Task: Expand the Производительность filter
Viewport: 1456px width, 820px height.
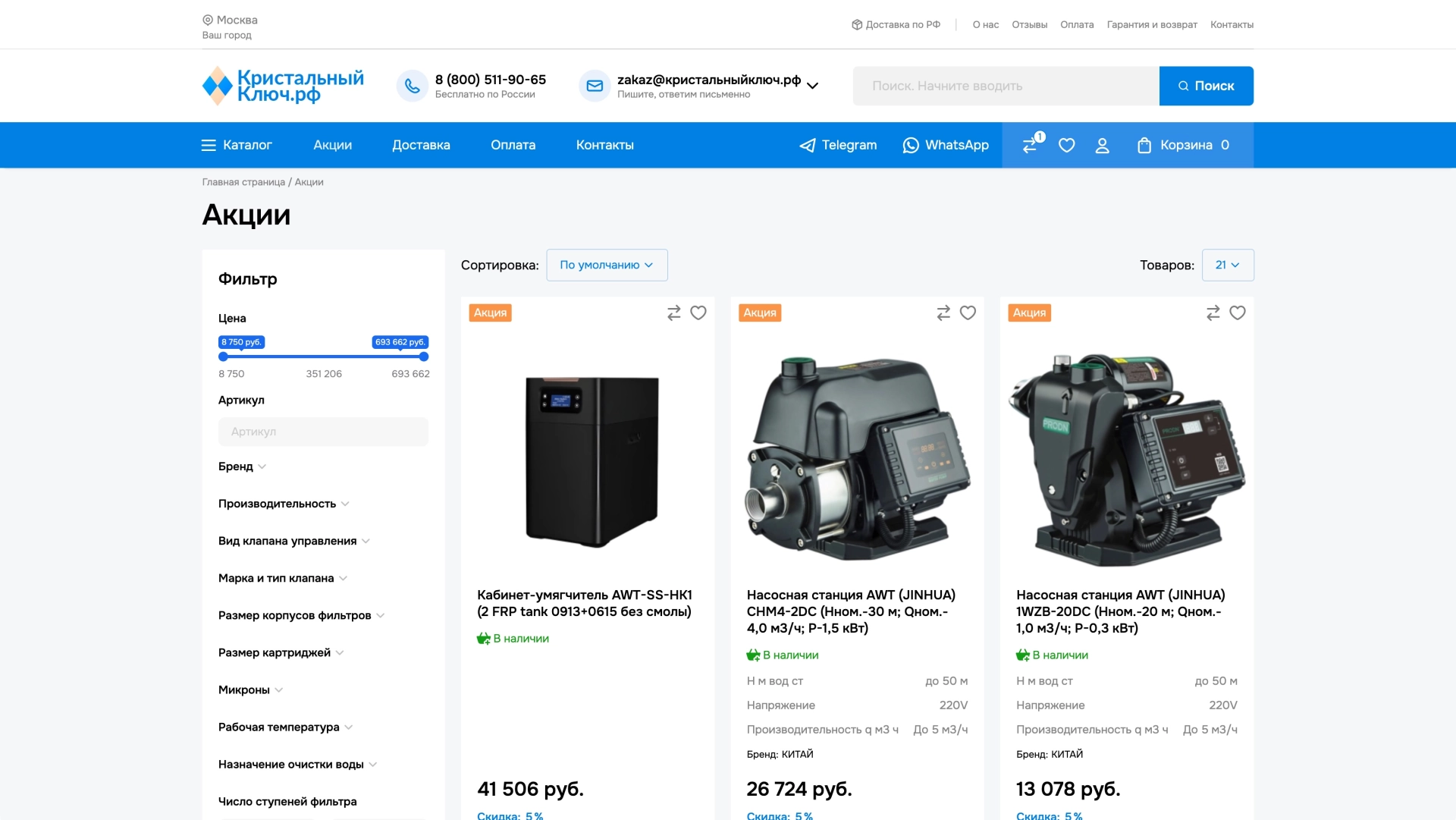Action: 284,504
